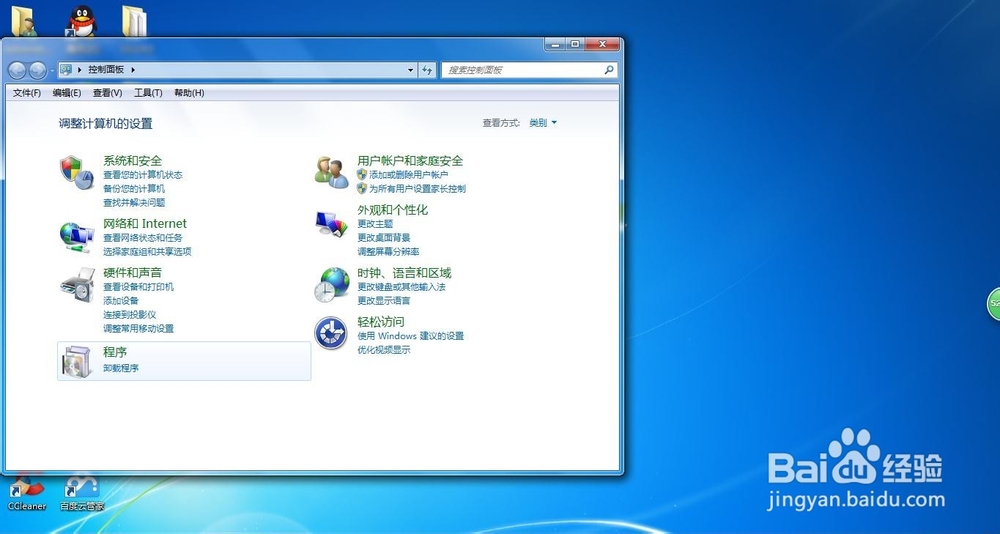Click 为所有用户设置家长控制 link

(x=418, y=189)
